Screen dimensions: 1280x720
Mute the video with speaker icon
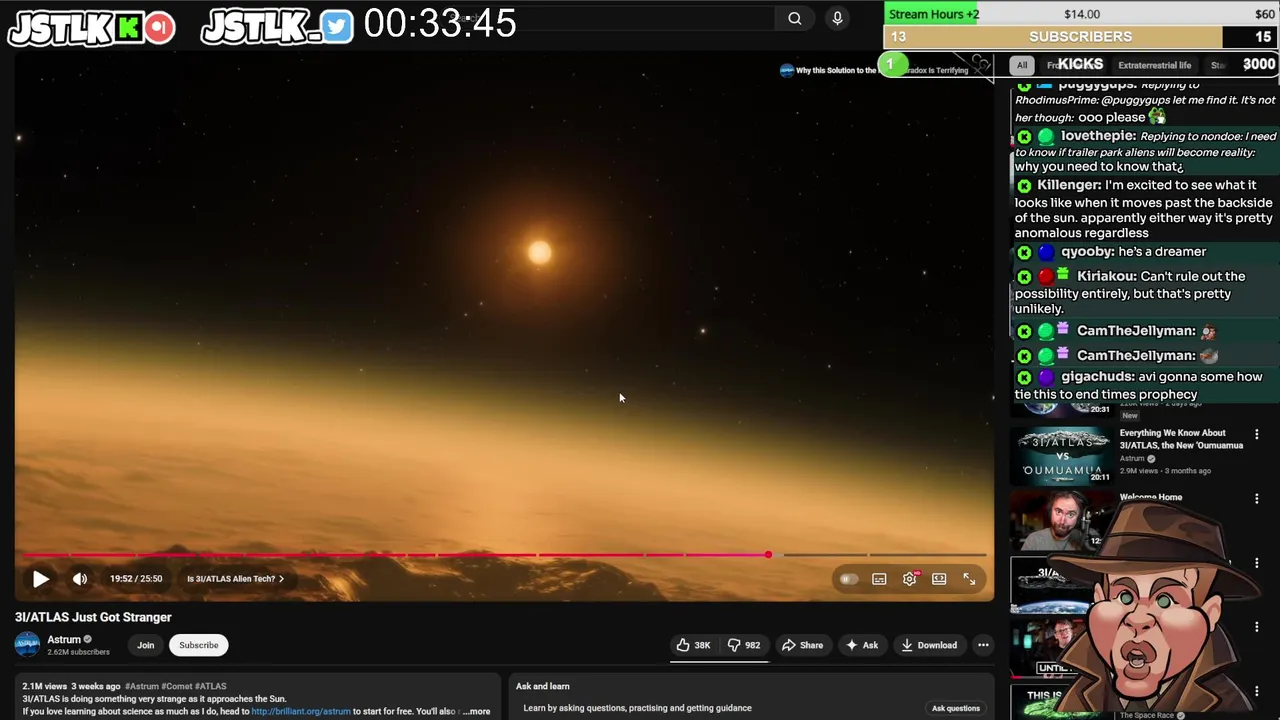coord(80,579)
